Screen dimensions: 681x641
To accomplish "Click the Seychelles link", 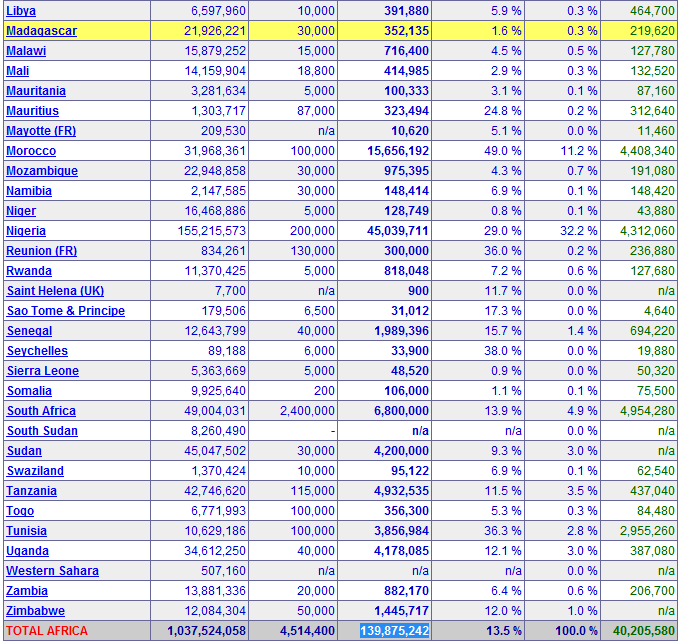I will click(37, 350).
